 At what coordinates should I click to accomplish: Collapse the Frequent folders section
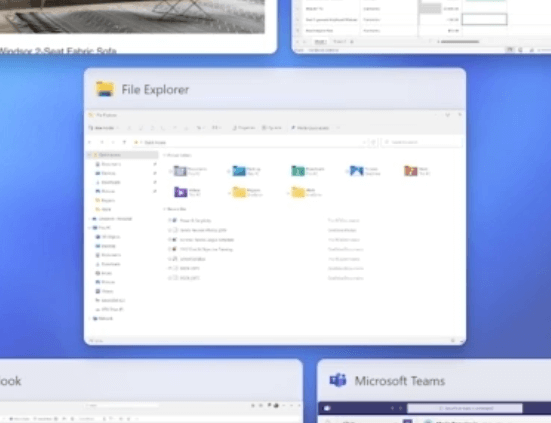(164, 155)
